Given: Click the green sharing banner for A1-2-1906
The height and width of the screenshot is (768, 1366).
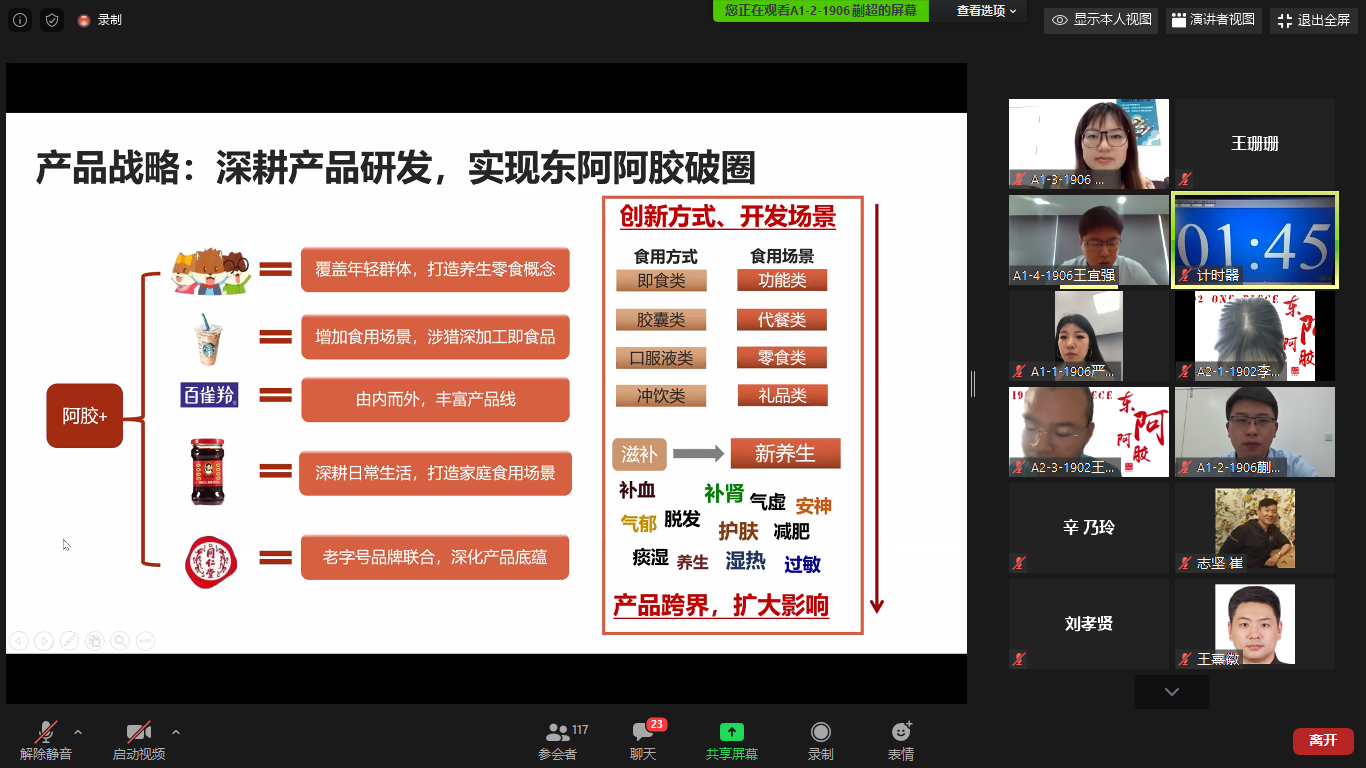Looking at the screenshot, I should (821, 11).
